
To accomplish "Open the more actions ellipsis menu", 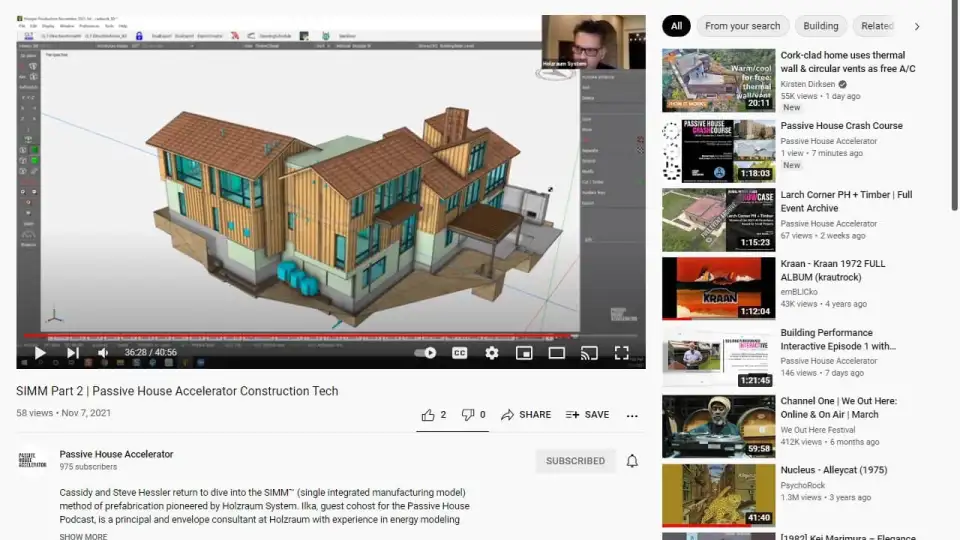I will tap(632, 416).
